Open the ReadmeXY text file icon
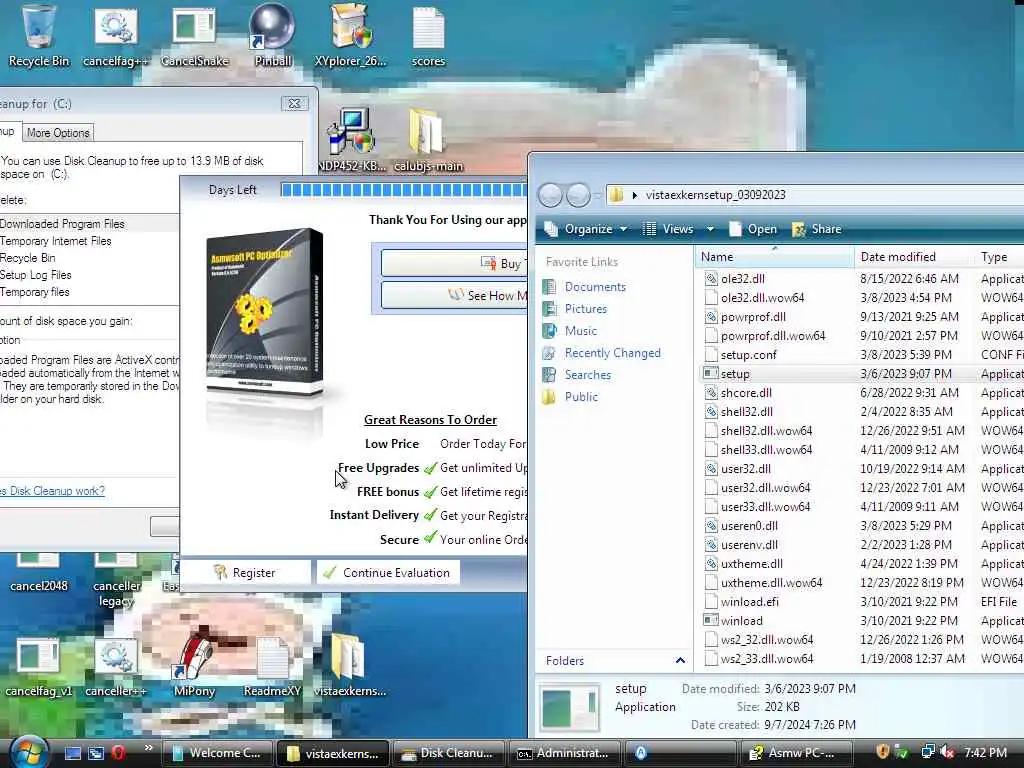This screenshot has height=768, width=1024. pyautogui.click(x=272, y=666)
